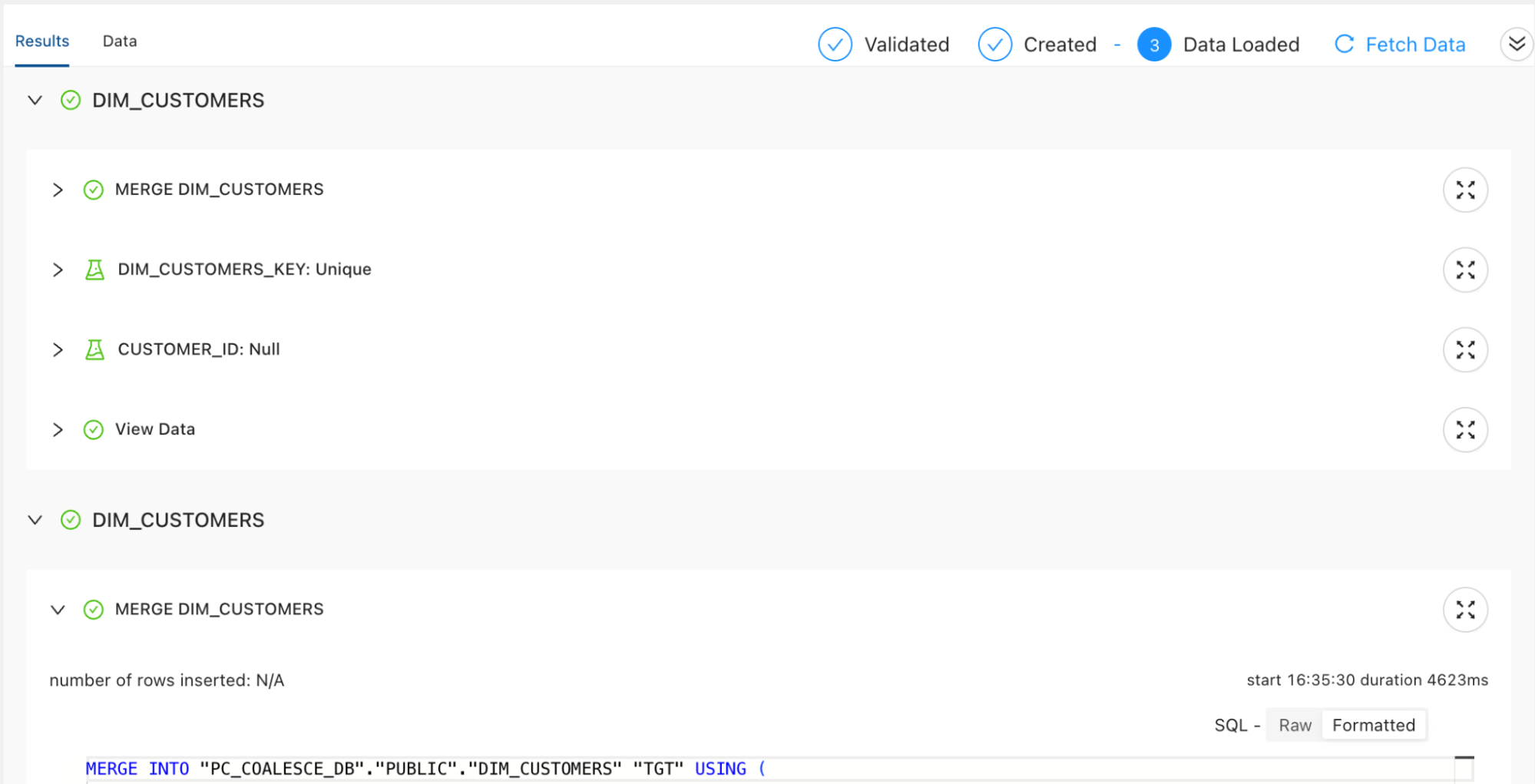Collapse the results panel via double-chevron icon
Screen dimensions: 1535x784
click(1517, 44)
